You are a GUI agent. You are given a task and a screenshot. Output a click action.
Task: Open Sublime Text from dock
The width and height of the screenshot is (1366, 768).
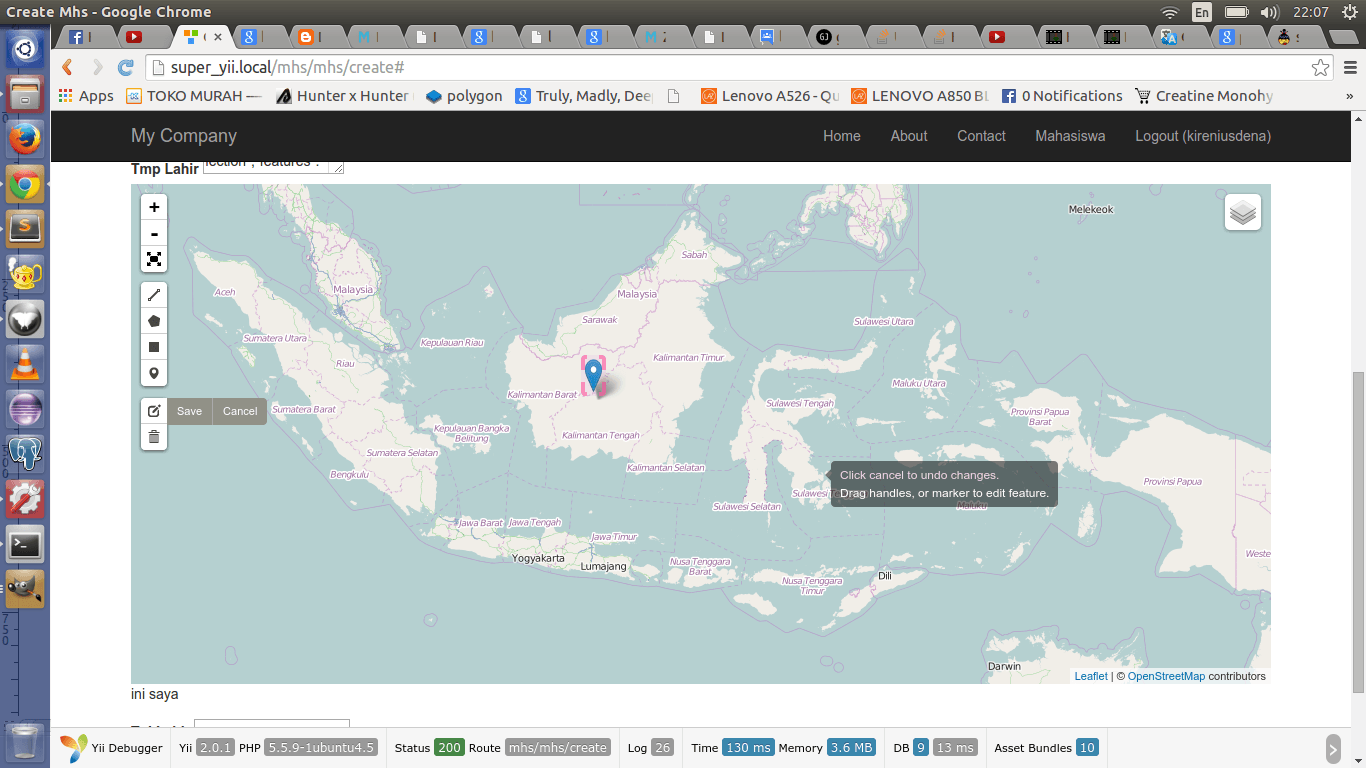coord(25,228)
